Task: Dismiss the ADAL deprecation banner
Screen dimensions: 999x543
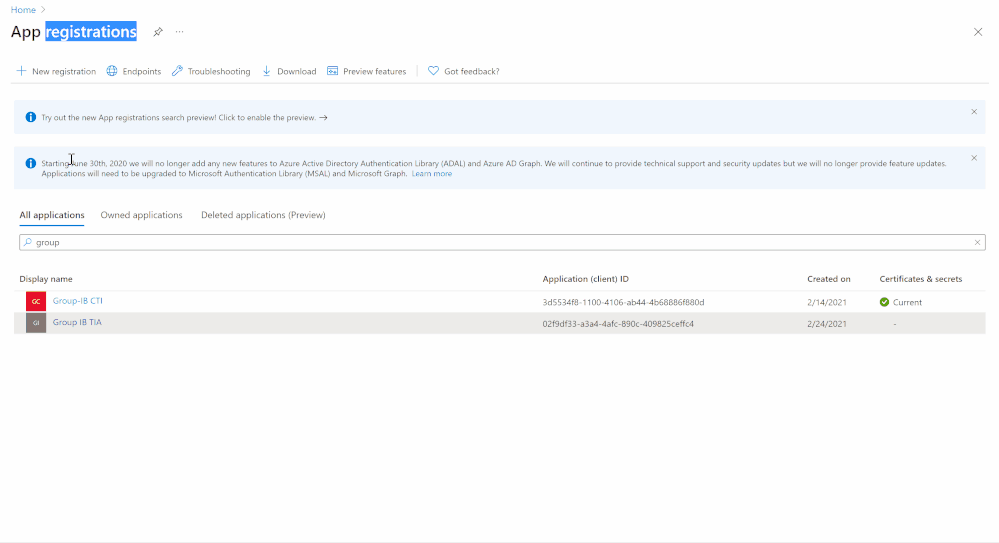Action: [974, 158]
